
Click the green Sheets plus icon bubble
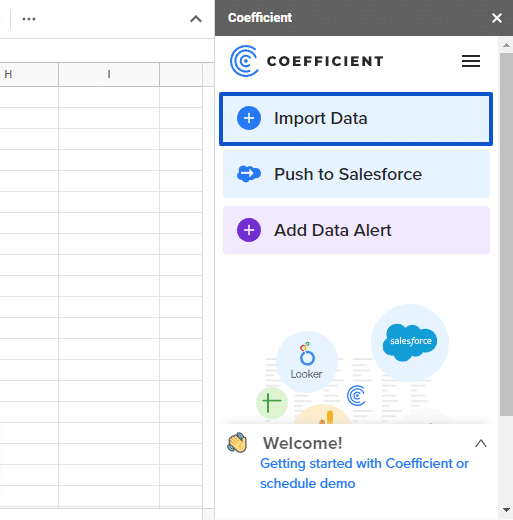(272, 402)
